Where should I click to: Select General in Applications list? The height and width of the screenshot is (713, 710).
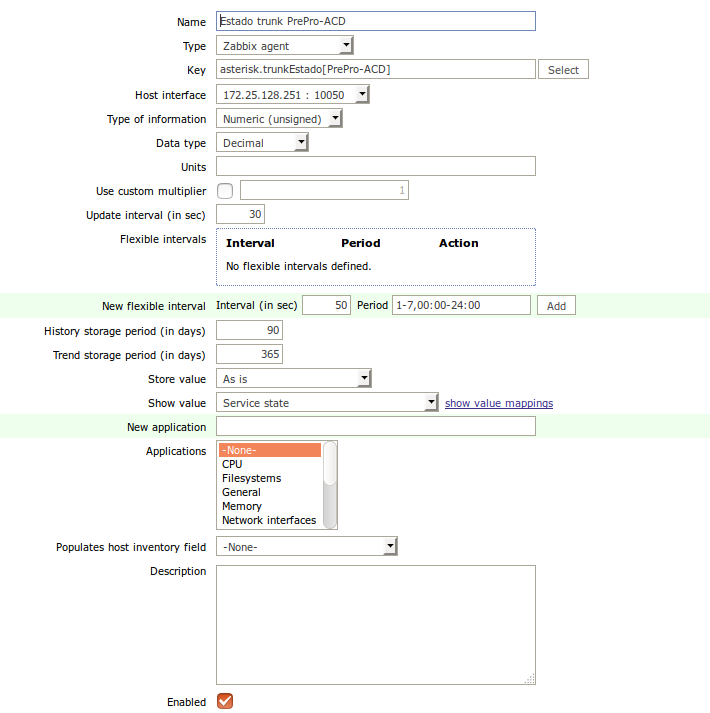270,492
